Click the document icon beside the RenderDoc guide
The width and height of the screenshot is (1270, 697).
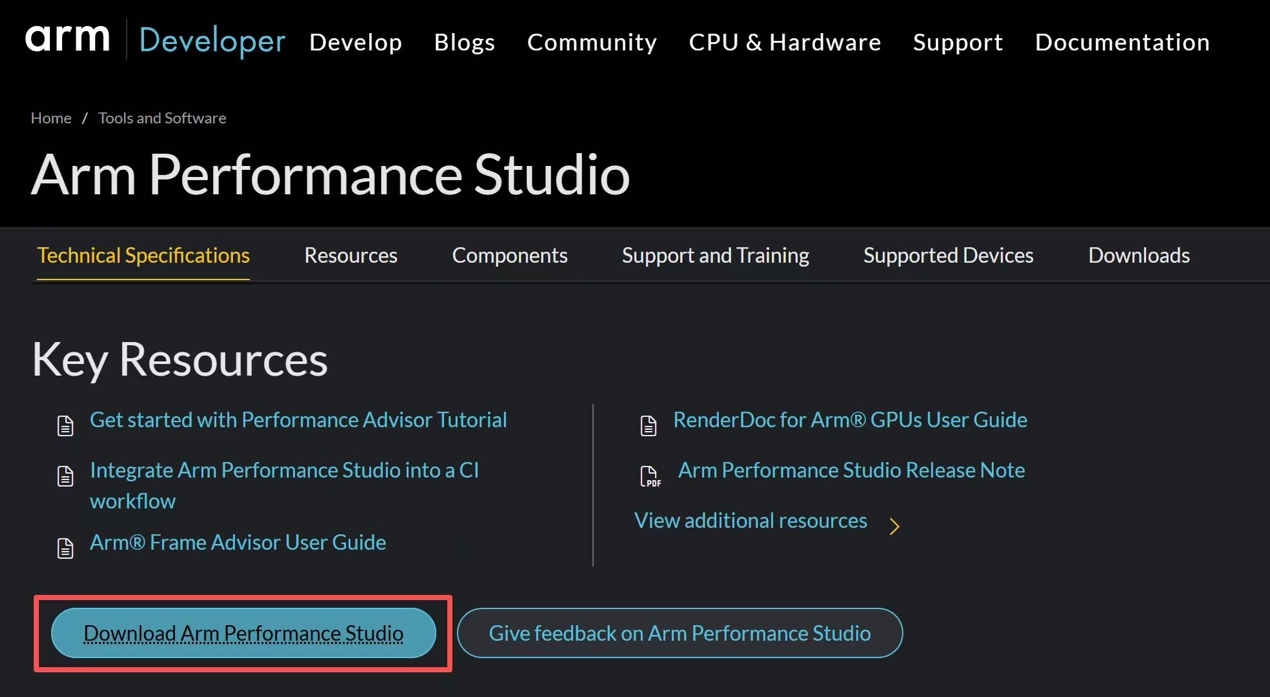pyautogui.click(x=648, y=426)
